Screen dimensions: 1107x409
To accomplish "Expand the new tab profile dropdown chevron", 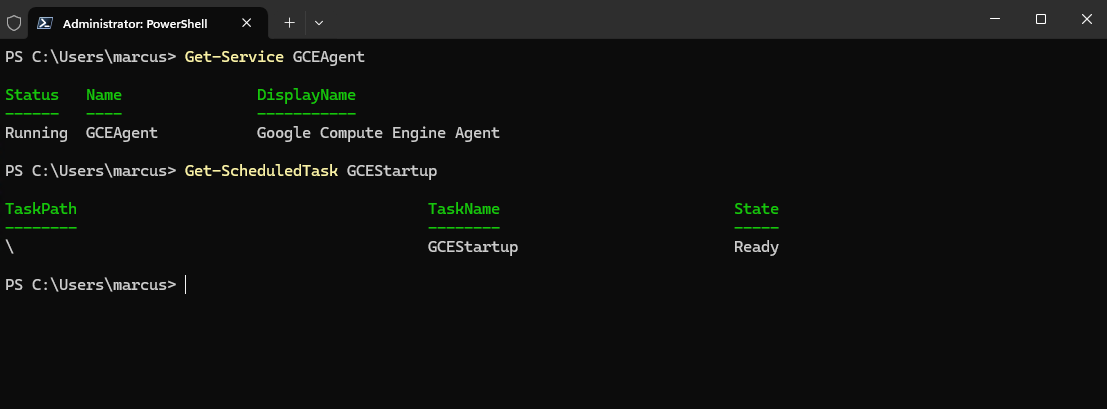I will (319, 23).
